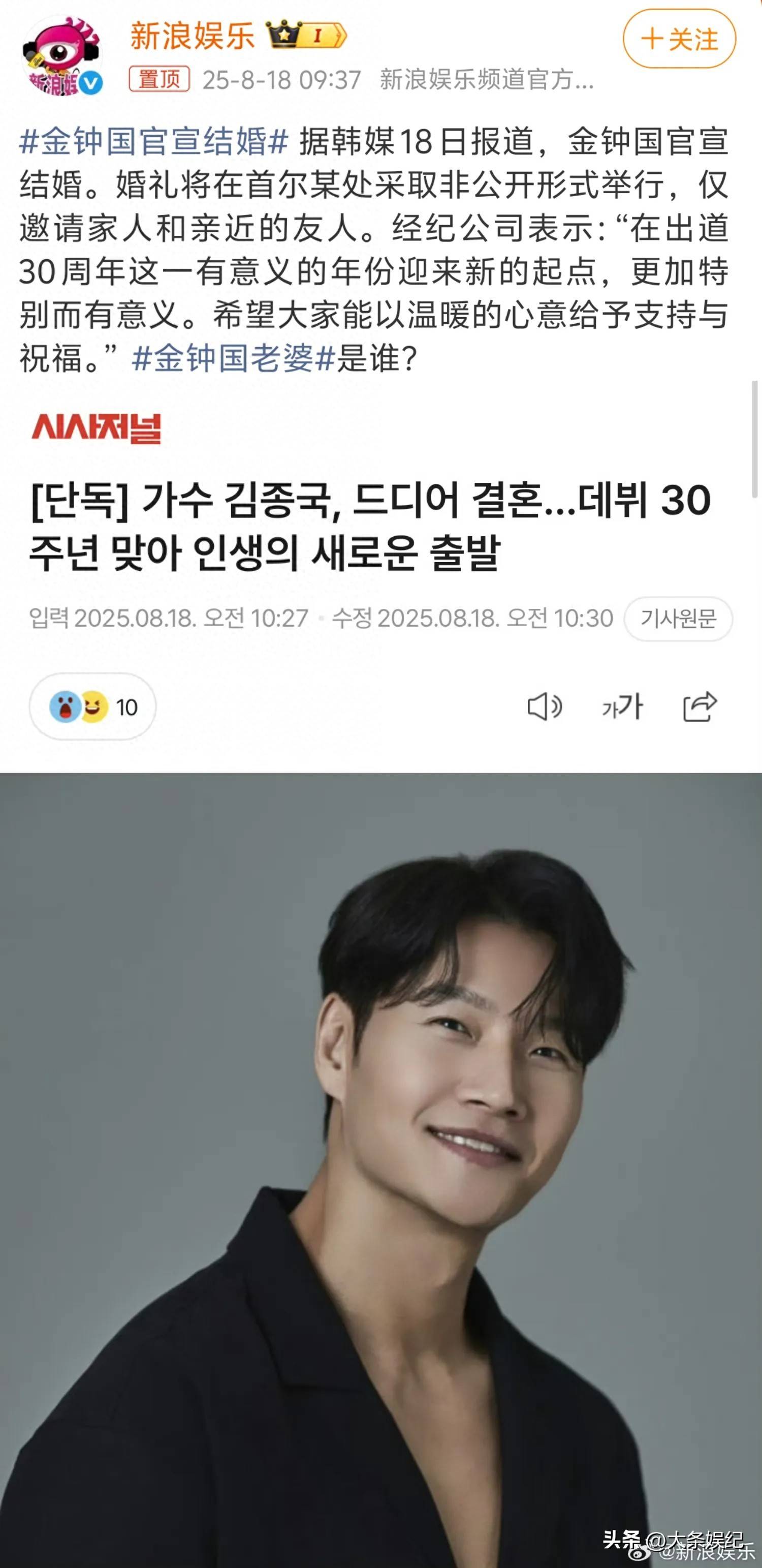Click the 新浪娱乐频道官方 account description
This screenshot has width=762, height=1568.
[x=487, y=80]
